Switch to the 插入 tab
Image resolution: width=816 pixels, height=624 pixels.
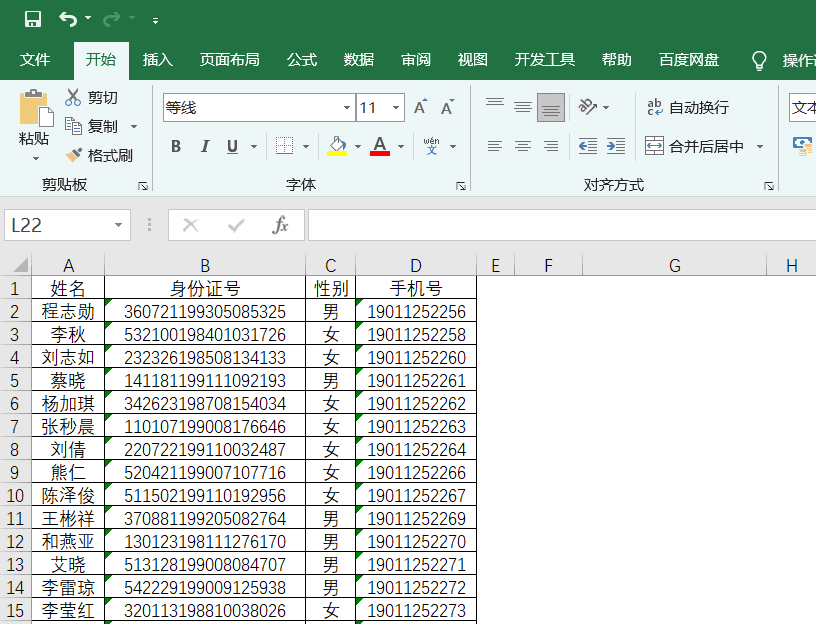tap(158, 60)
